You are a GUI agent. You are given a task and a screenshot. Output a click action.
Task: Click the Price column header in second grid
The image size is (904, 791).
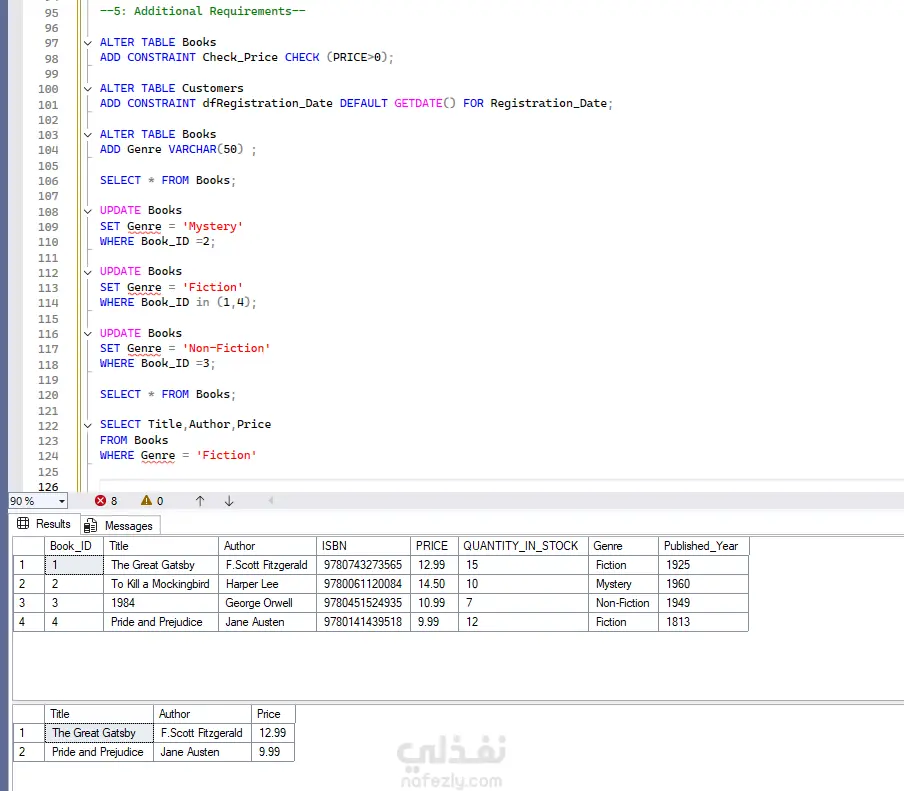tap(273, 714)
